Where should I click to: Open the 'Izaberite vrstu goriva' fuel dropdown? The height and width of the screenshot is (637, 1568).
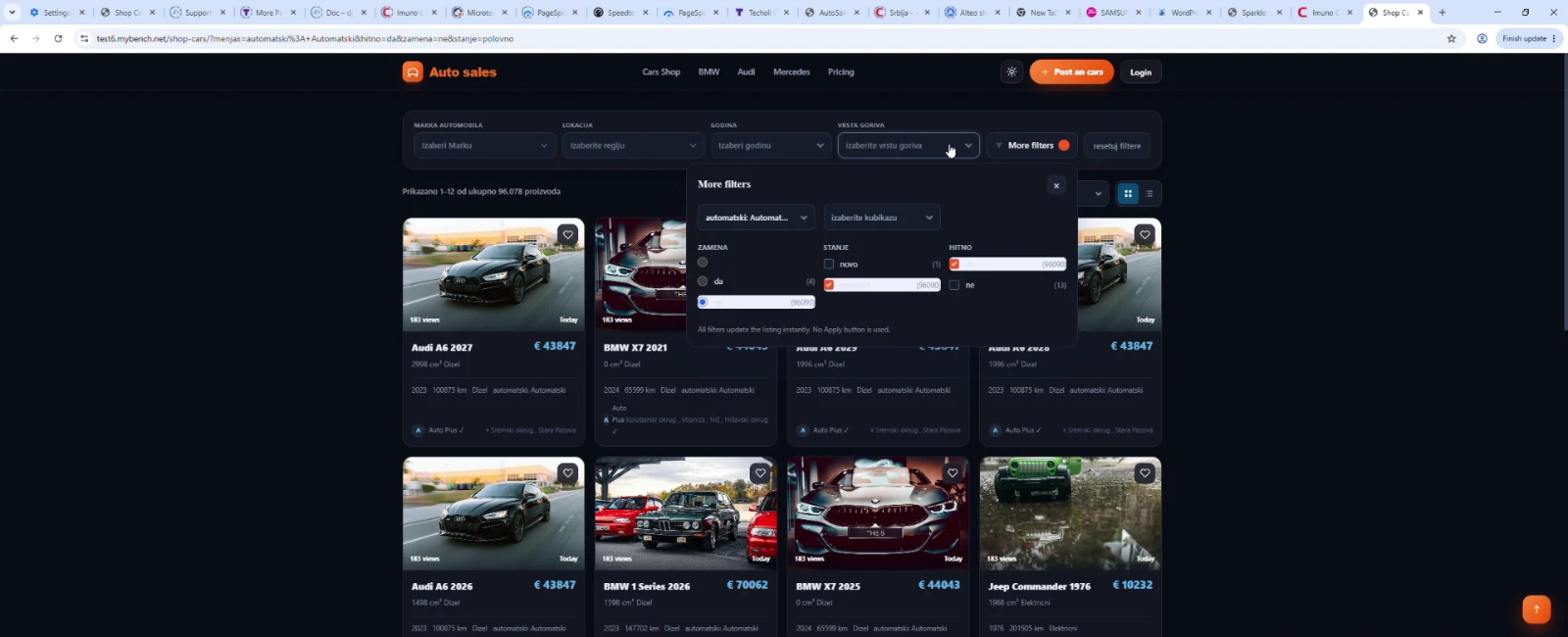(x=908, y=145)
